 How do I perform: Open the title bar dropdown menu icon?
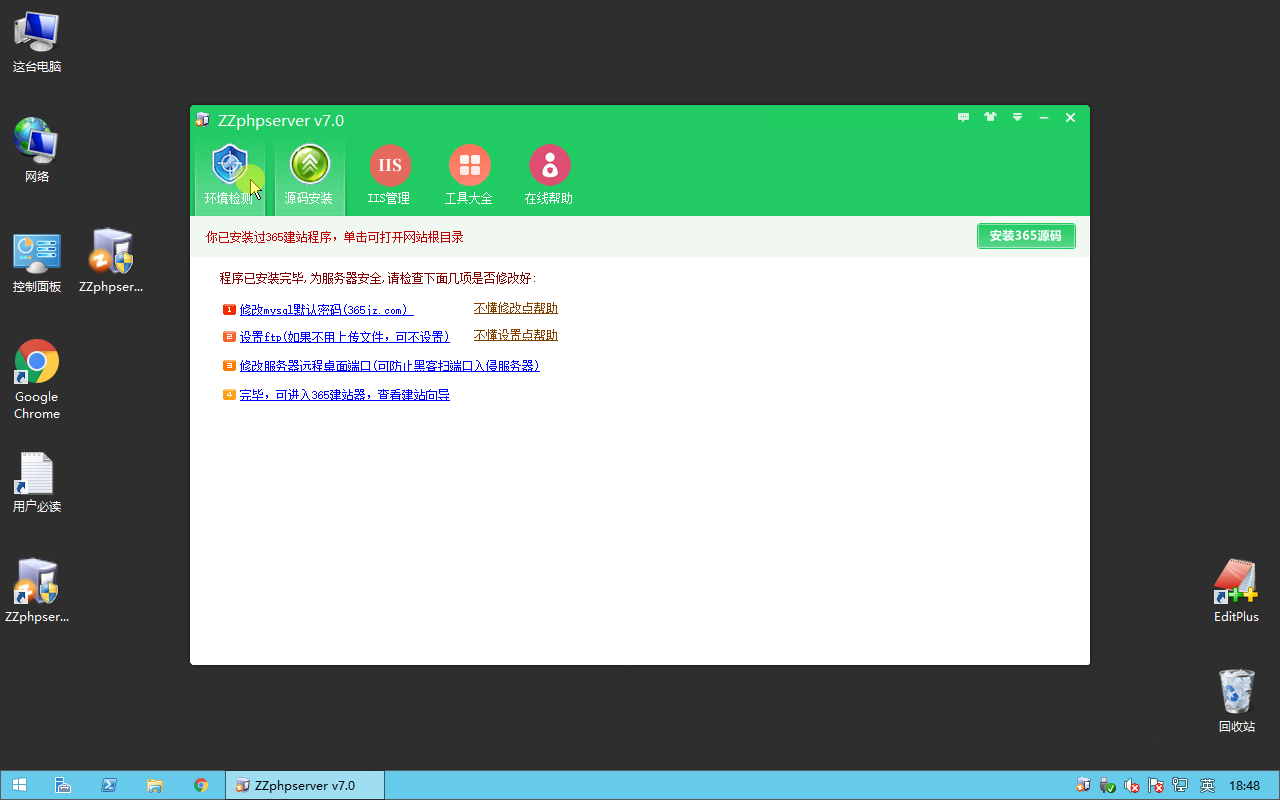click(1017, 117)
